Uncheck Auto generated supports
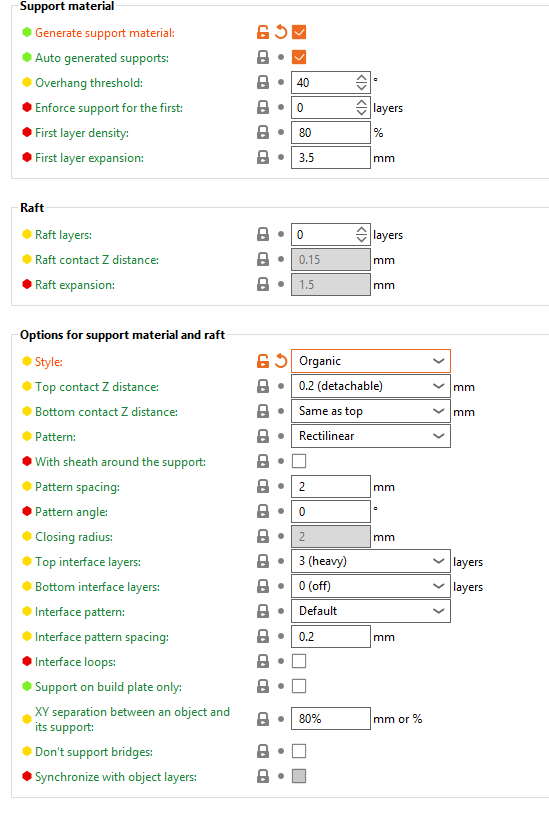This screenshot has height=815, width=549. (x=299, y=57)
